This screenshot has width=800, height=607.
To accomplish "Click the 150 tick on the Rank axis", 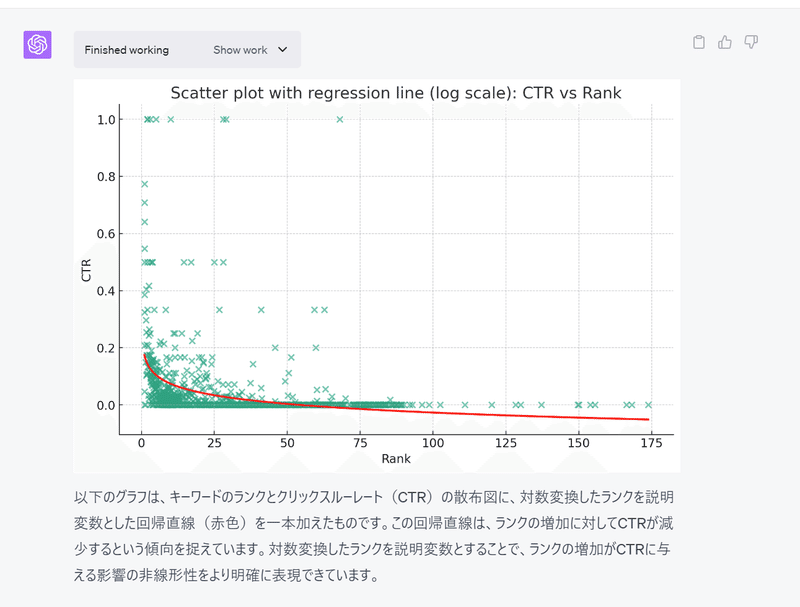I will pos(579,442).
